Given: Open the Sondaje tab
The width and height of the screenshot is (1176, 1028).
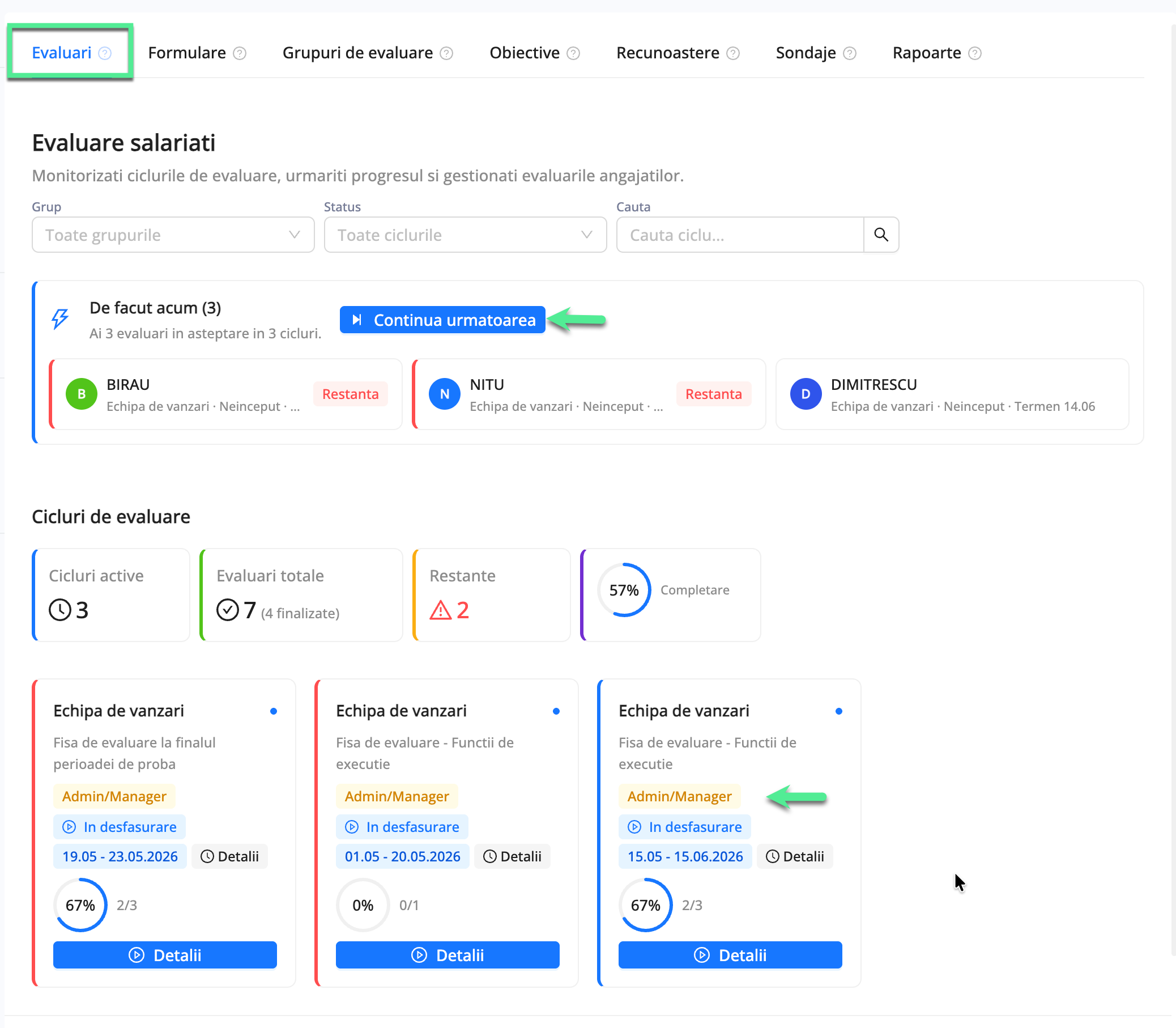Looking at the screenshot, I should [806, 53].
